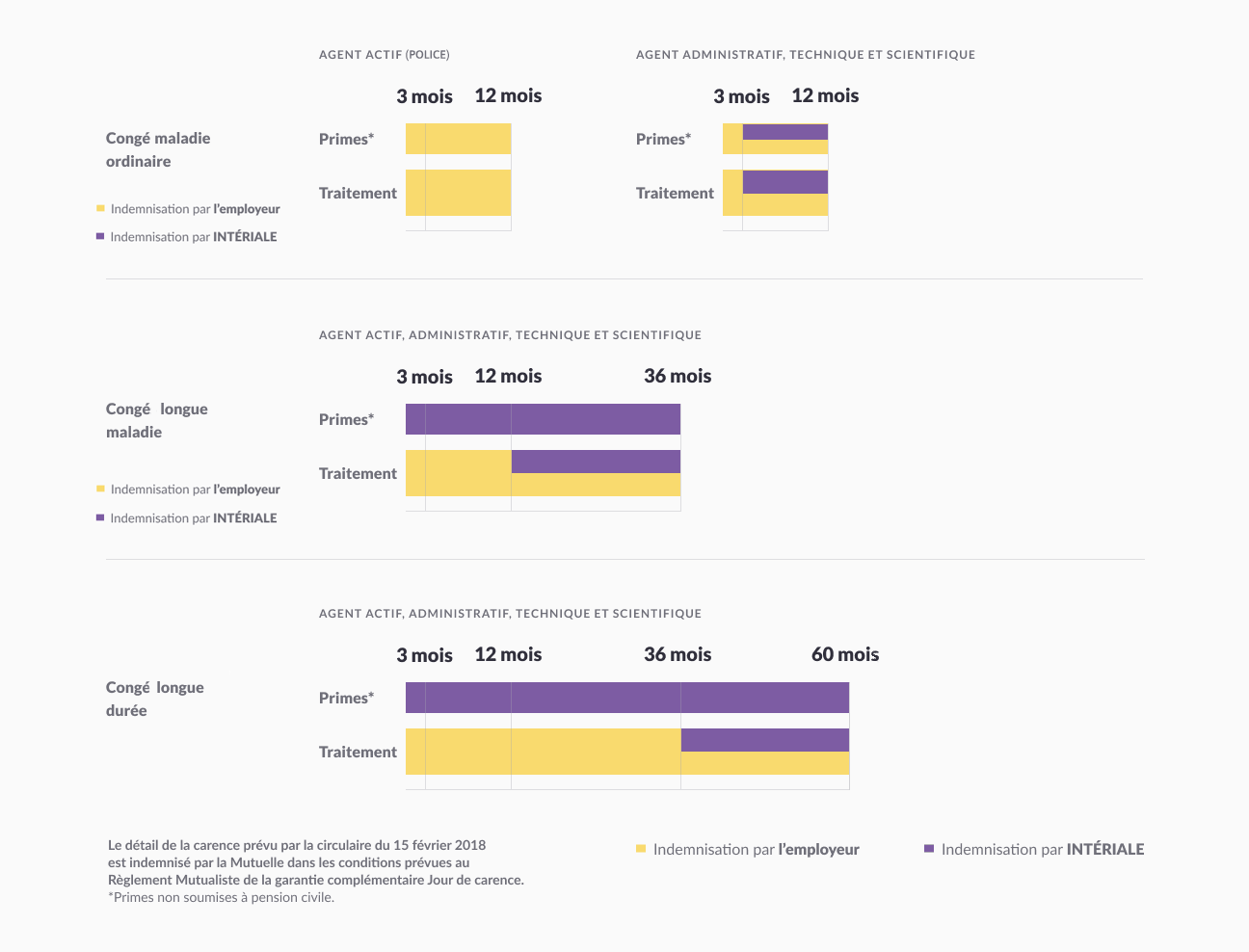Select the Congé longue durée section title
Image resolution: width=1249 pixels, height=952 pixels.
[154, 699]
